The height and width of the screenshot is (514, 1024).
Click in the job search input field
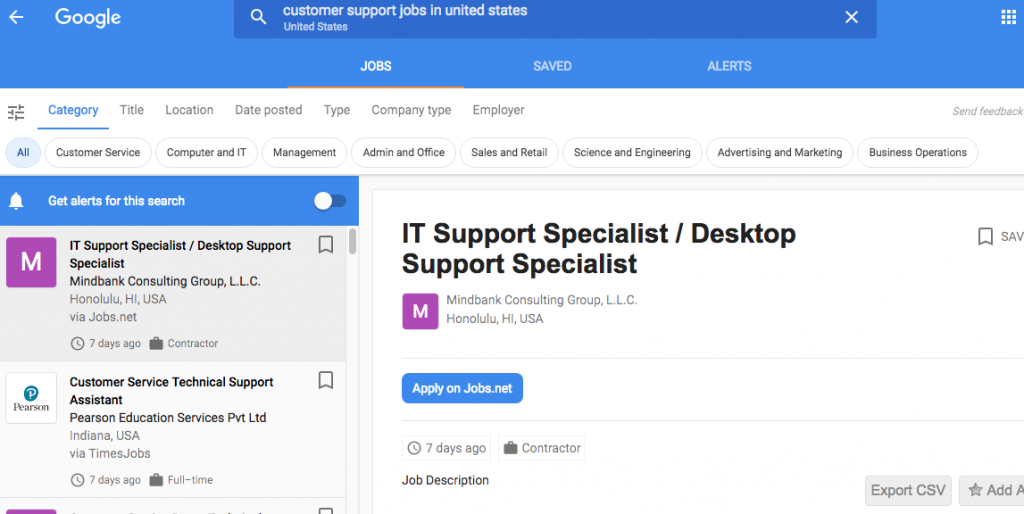555,18
